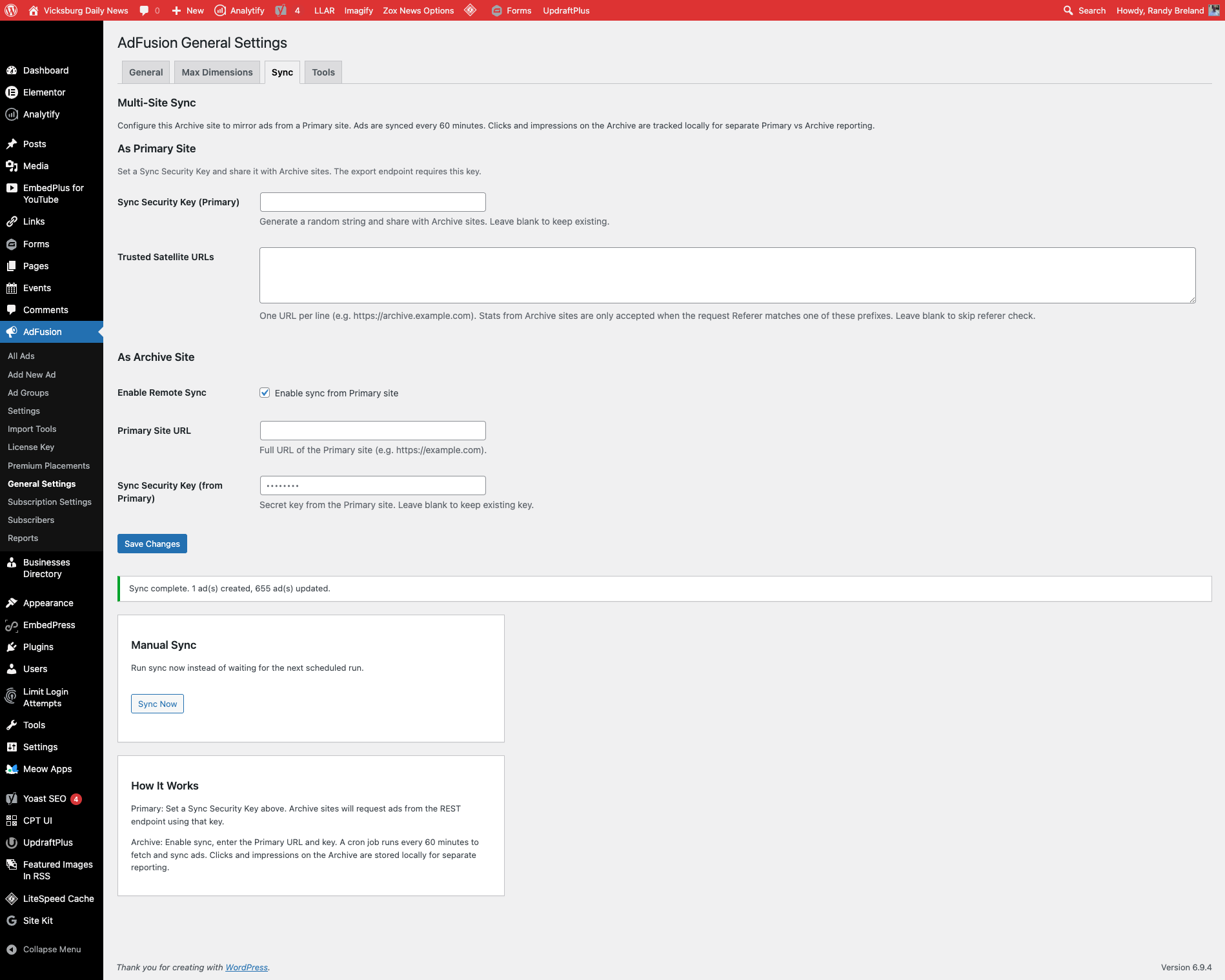Switch to the Max Dimensions tab
The height and width of the screenshot is (980, 1225).
coord(217,72)
